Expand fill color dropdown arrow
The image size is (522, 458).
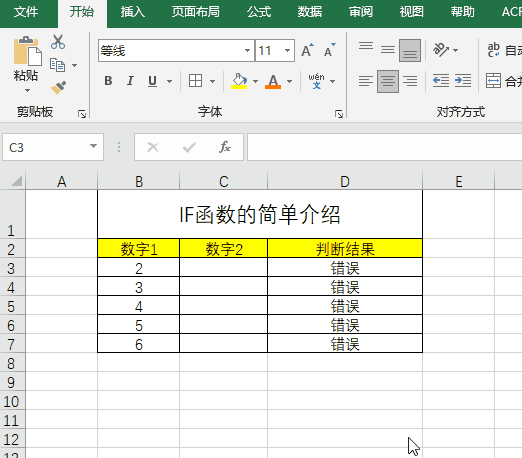pyautogui.click(x=255, y=81)
